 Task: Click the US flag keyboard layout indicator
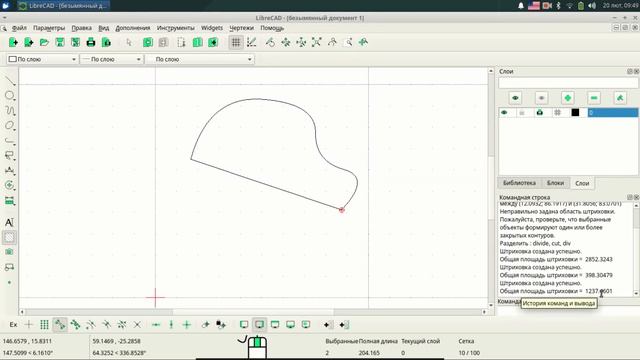[x=534, y=6]
